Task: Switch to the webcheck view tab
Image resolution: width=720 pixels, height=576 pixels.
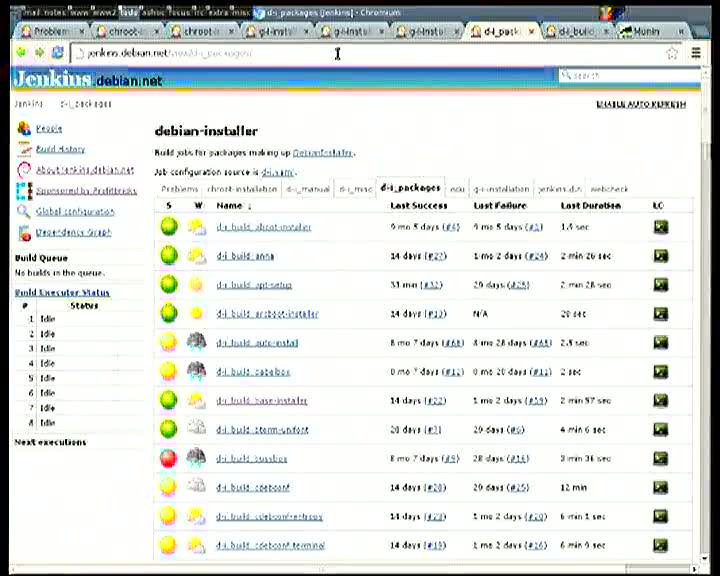Action: tap(609, 189)
